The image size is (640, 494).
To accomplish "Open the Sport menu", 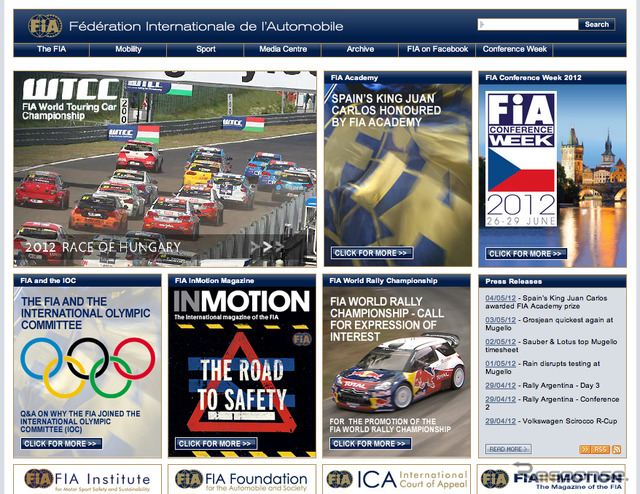I will tap(205, 49).
